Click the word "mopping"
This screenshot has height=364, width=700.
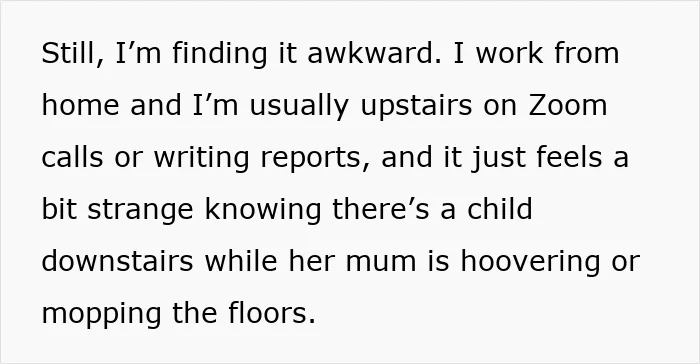point(101,315)
